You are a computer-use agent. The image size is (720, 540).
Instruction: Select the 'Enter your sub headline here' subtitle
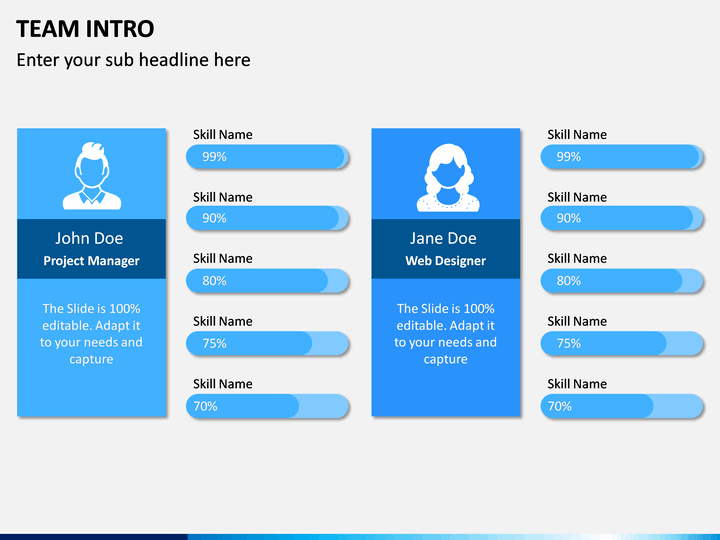tap(134, 60)
